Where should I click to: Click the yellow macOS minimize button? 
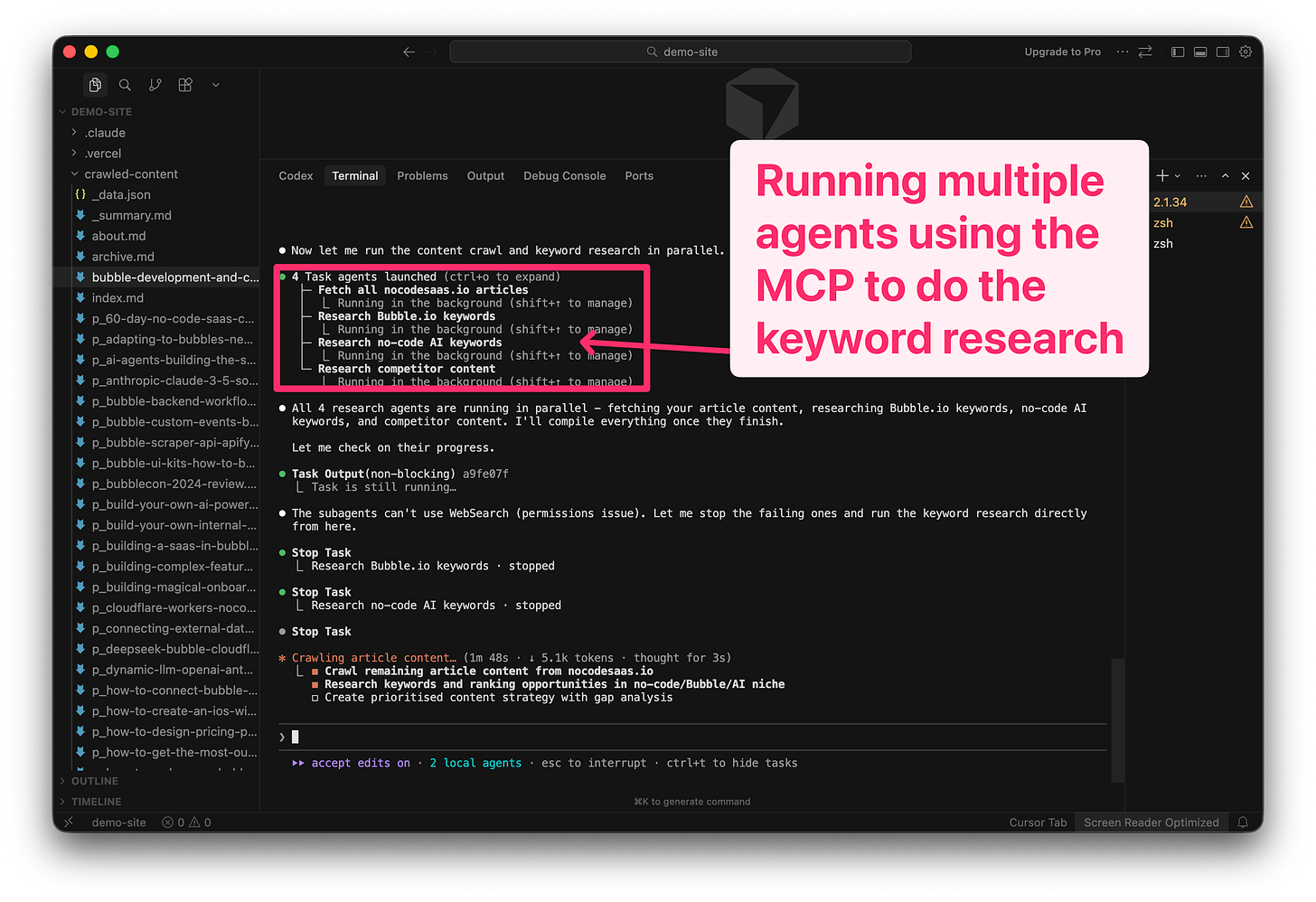pos(90,52)
